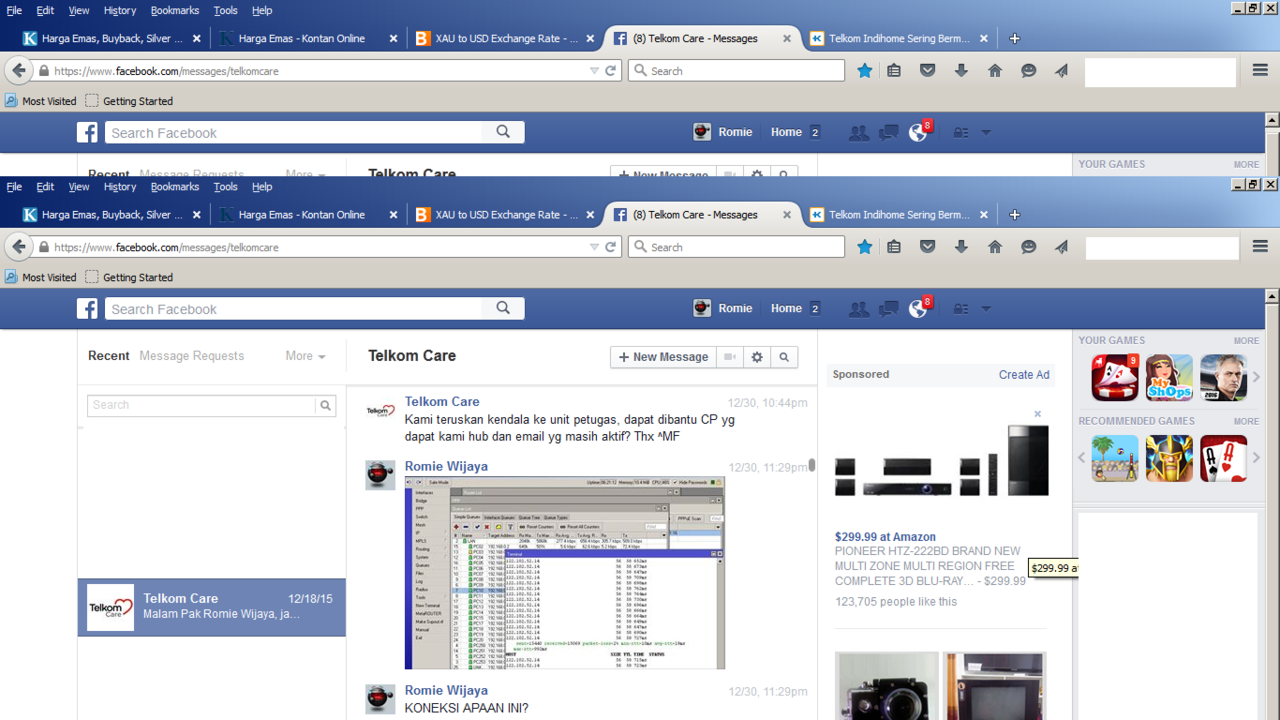Show next Recommended Games with the right arrow

tap(1257, 458)
